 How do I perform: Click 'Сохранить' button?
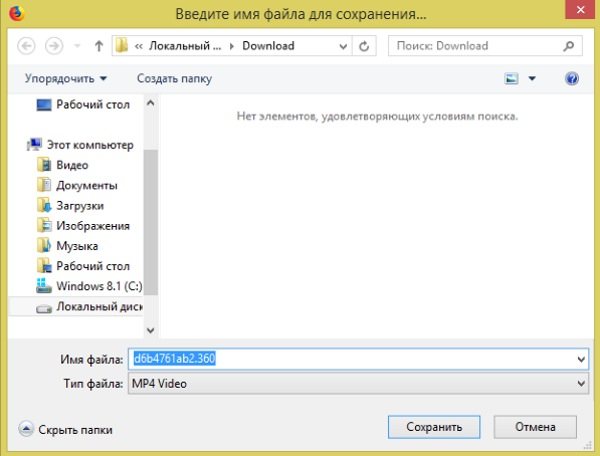(434, 427)
